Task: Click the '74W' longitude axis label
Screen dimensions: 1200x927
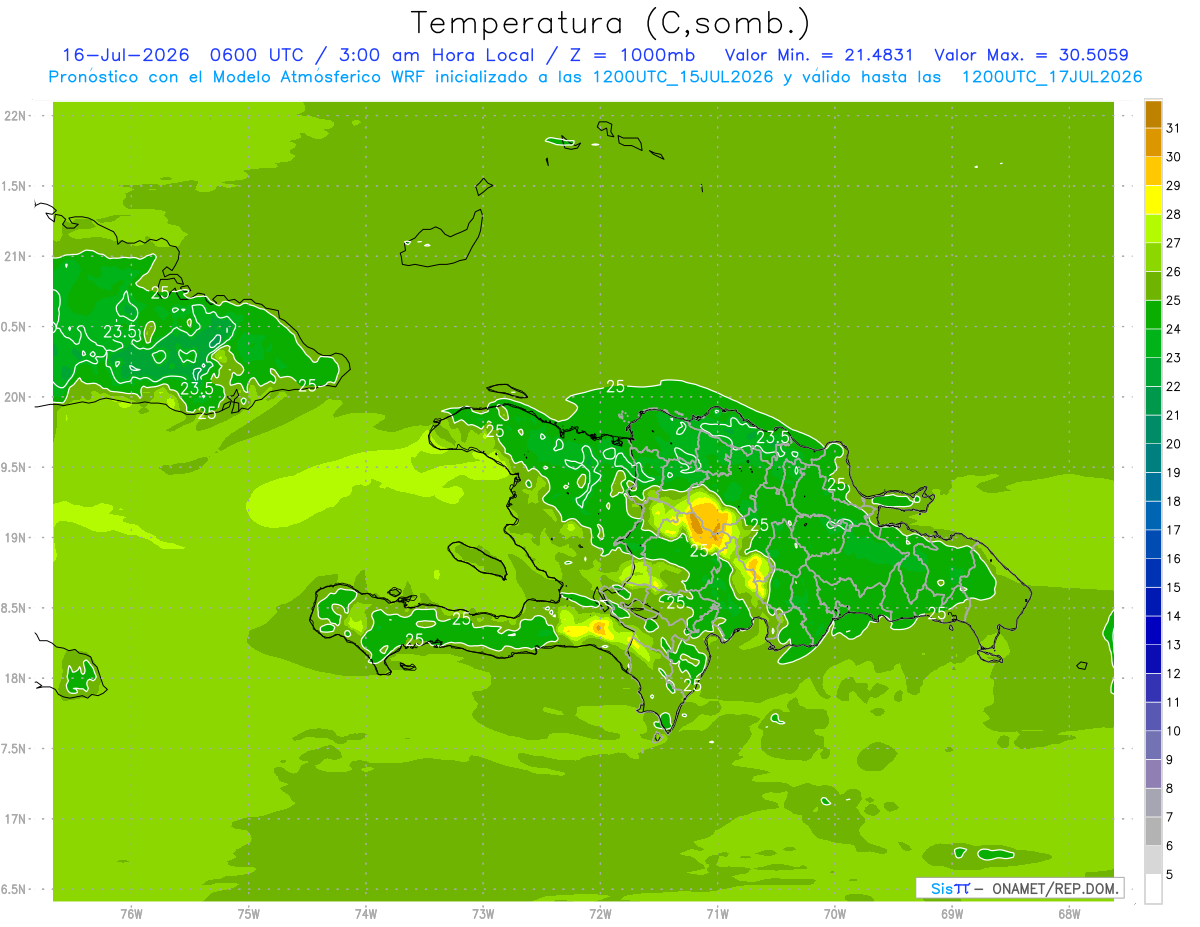Action: (x=366, y=914)
